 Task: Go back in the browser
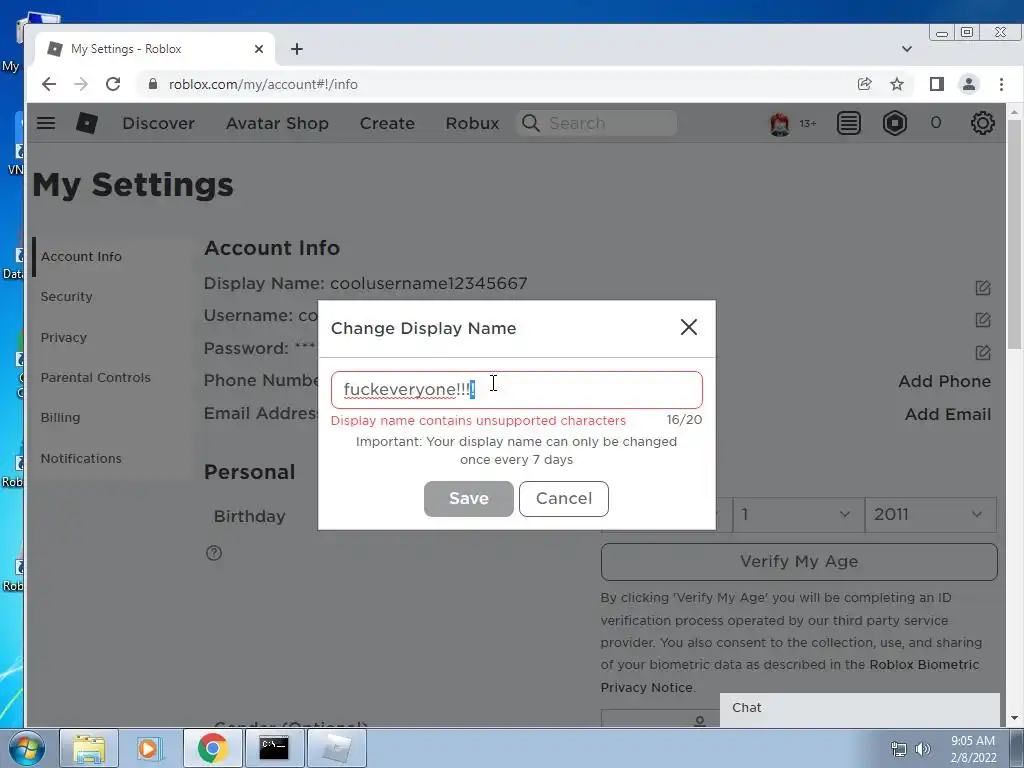coord(49,84)
